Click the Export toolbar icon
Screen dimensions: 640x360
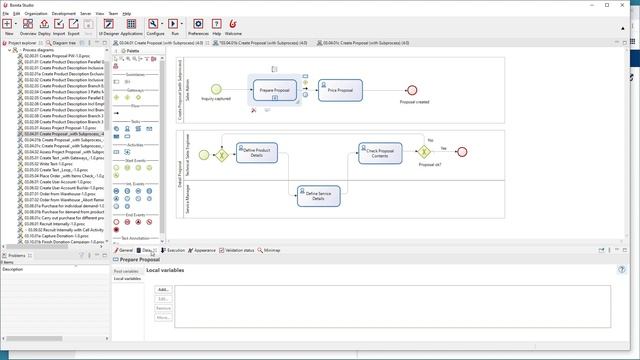pos(73,24)
